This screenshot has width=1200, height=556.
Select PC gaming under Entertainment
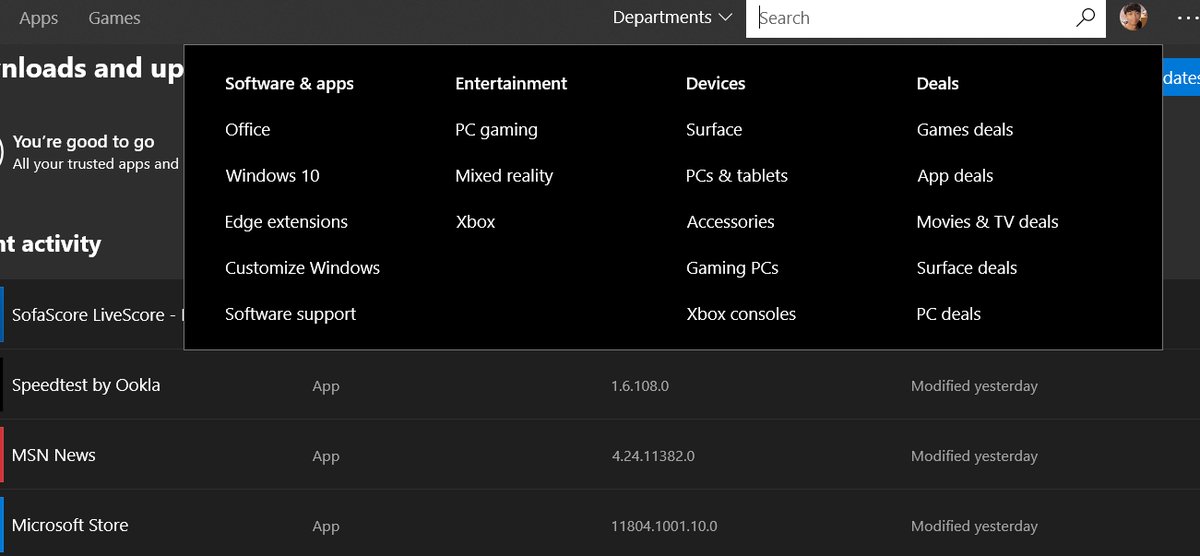point(496,130)
